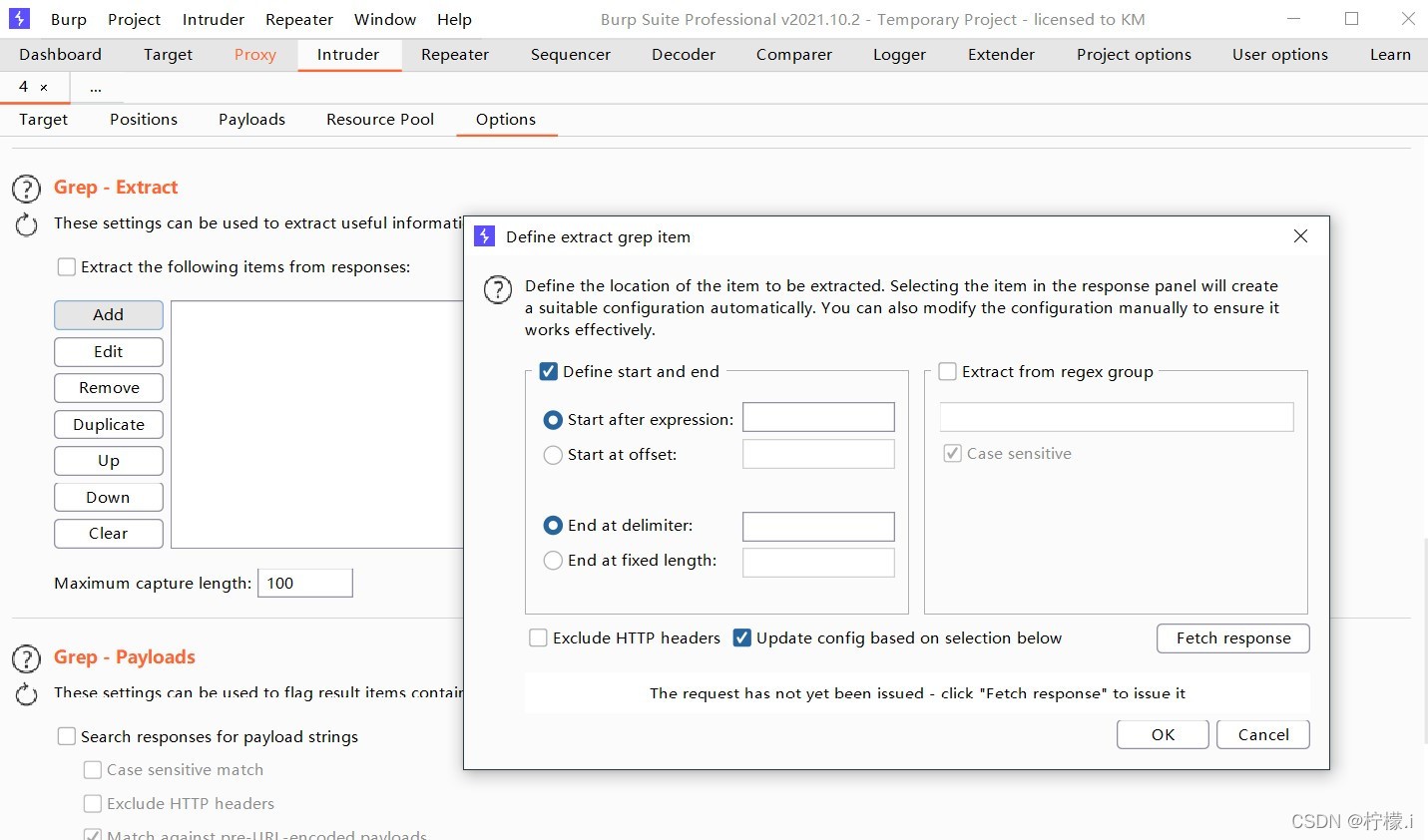Click the Start after expression text field
This screenshot has width=1428, height=840.
click(818, 418)
